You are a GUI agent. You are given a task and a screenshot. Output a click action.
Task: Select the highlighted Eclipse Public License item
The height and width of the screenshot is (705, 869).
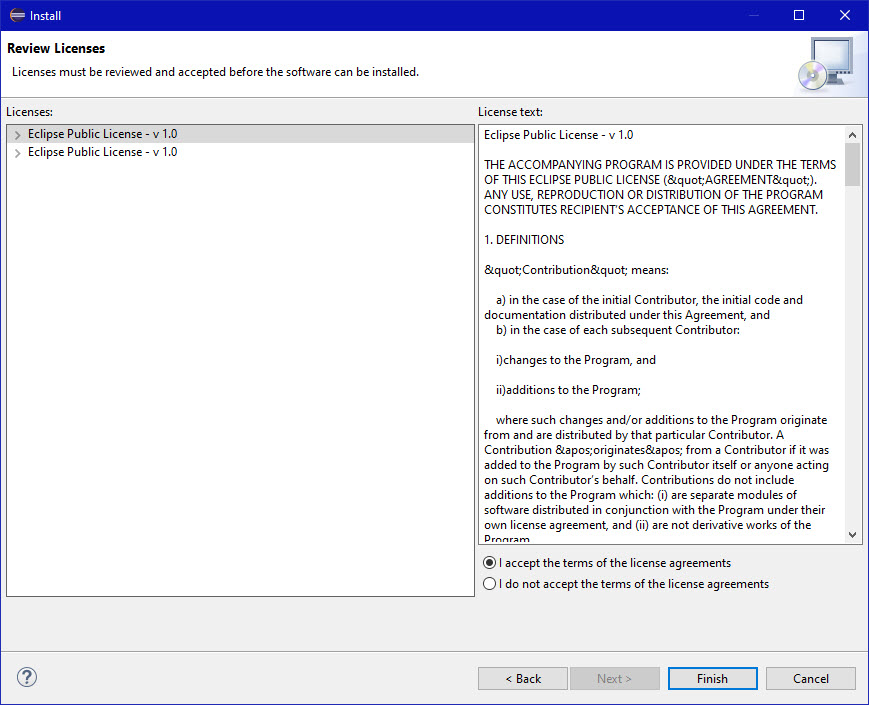click(102, 134)
